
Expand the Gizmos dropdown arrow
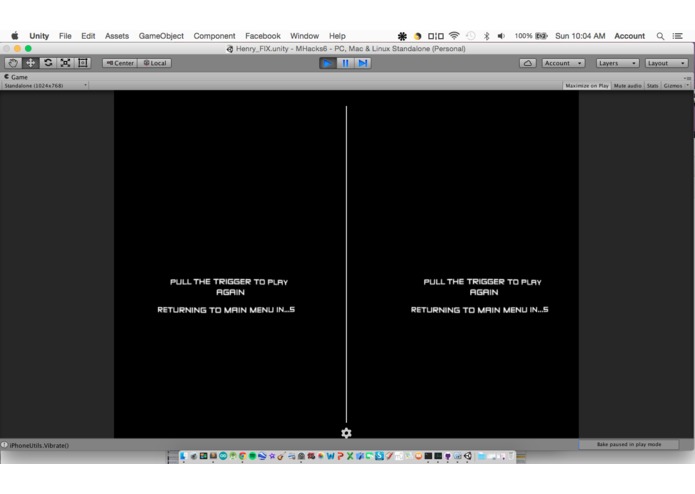tap(687, 86)
